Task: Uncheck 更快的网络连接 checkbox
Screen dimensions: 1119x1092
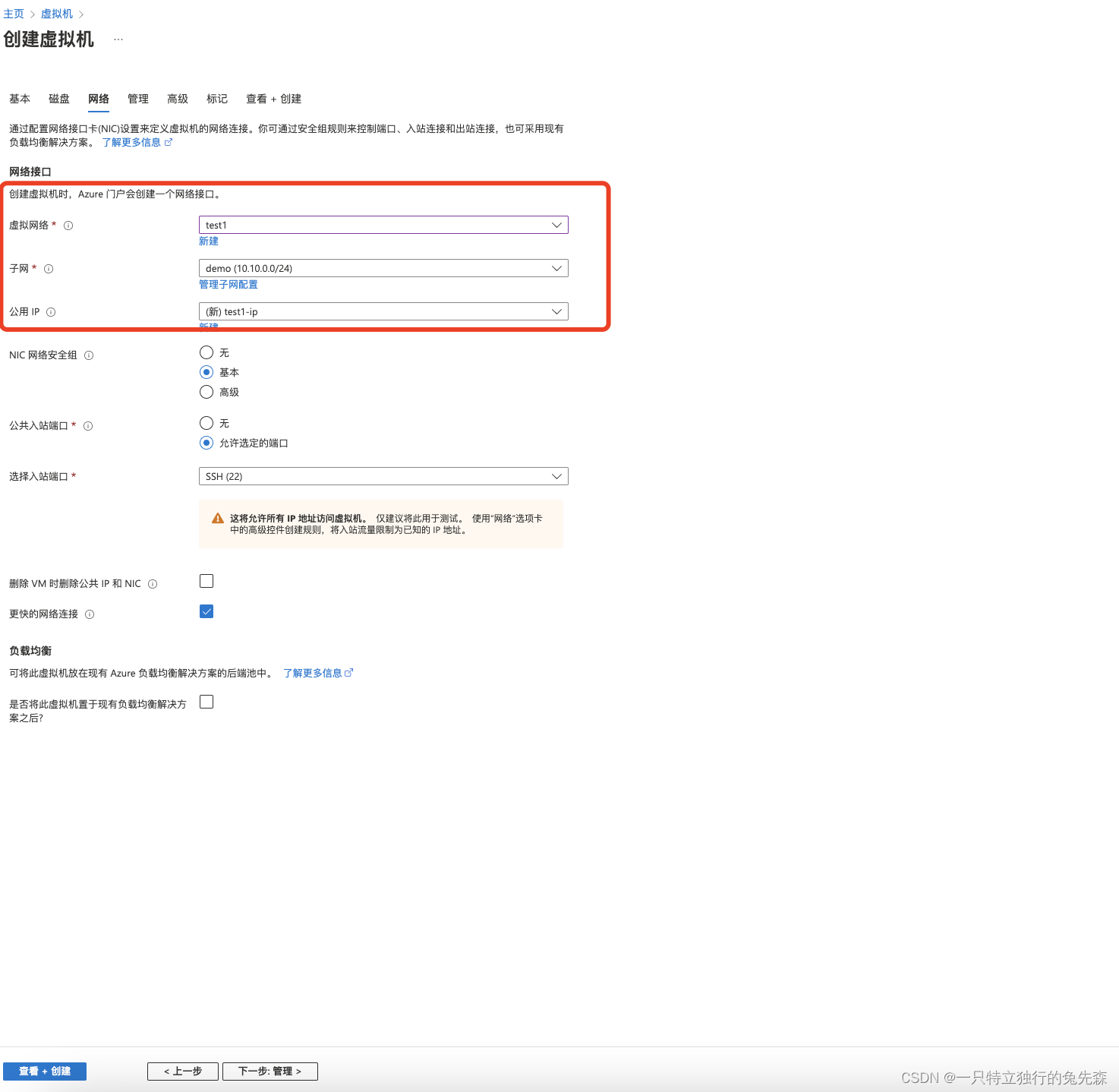Action: tap(206, 611)
